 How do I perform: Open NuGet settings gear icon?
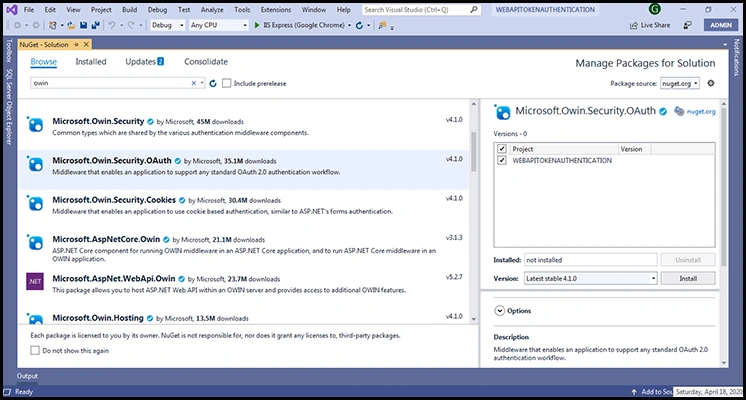(711, 83)
